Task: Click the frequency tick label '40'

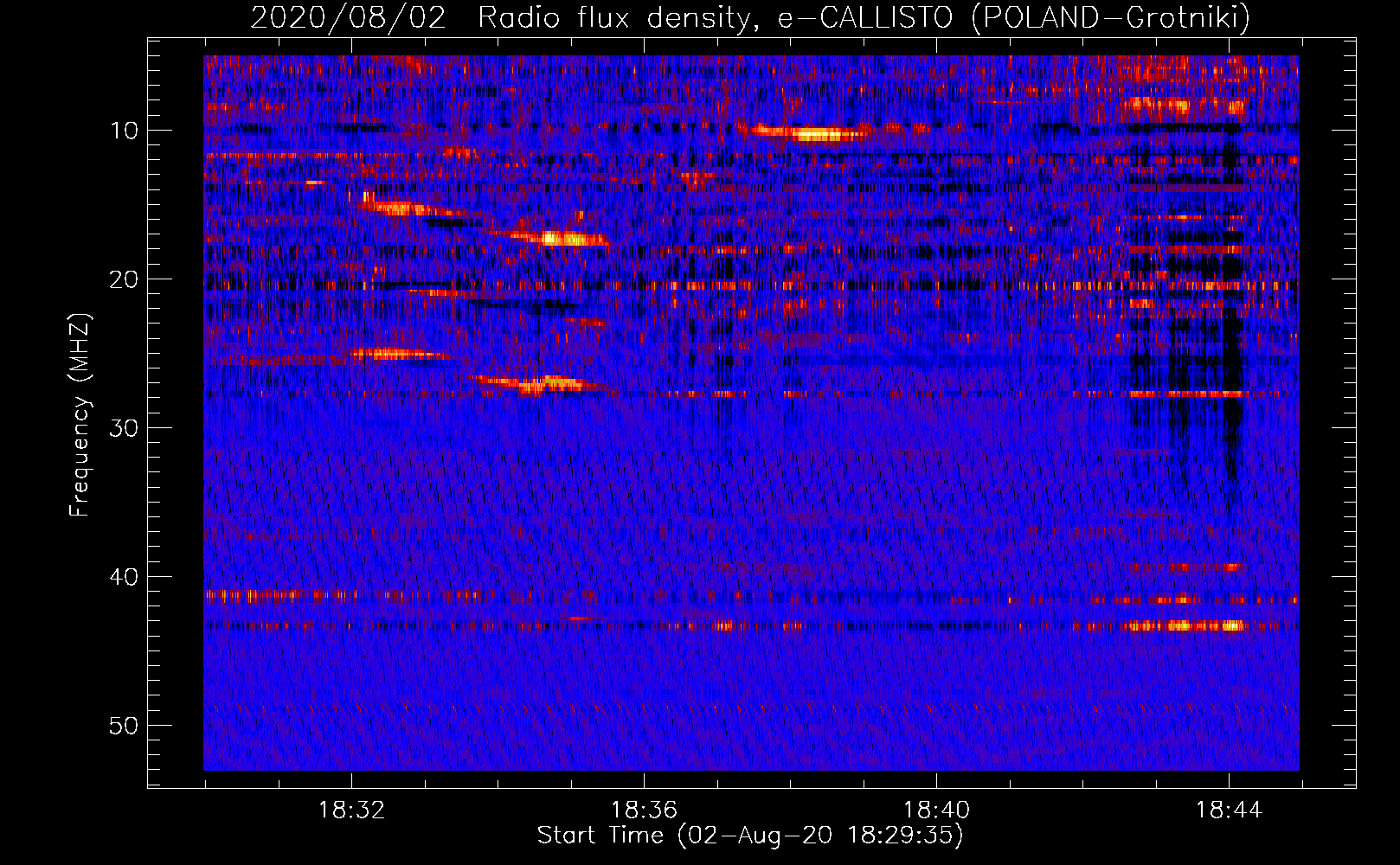Action: tap(125, 577)
